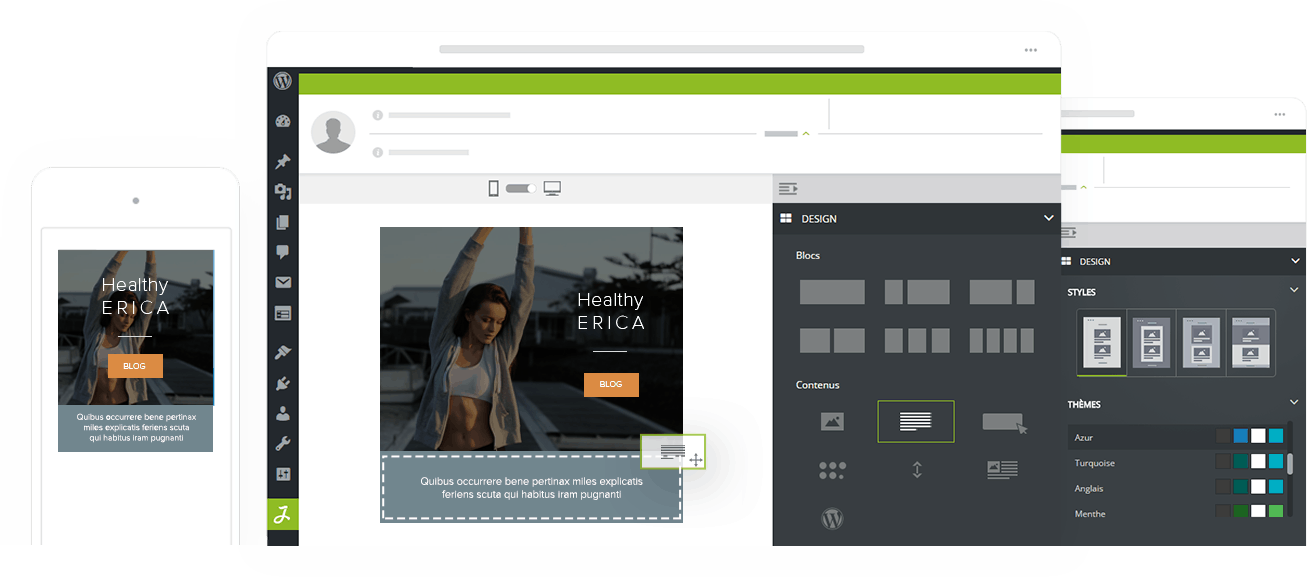Select the full-width single column block
Screen dimensions: 1307x577
click(832, 292)
